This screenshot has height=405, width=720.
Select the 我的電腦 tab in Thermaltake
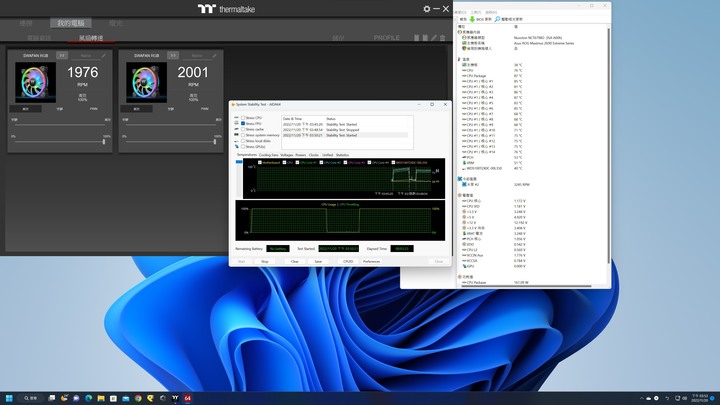click(x=71, y=23)
